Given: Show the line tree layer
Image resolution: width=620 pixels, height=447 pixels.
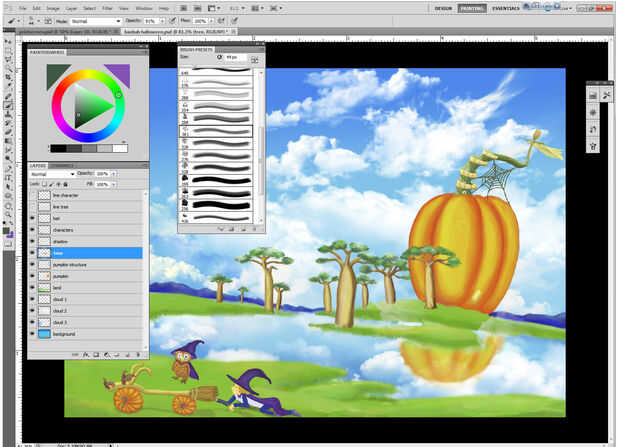Looking at the screenshot, I should [32, 206].
